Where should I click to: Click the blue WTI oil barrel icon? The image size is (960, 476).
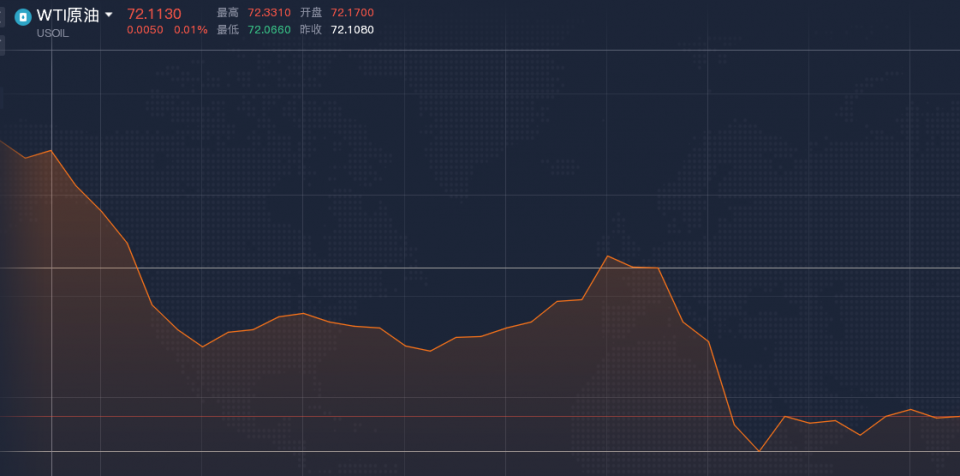[23, 17]
